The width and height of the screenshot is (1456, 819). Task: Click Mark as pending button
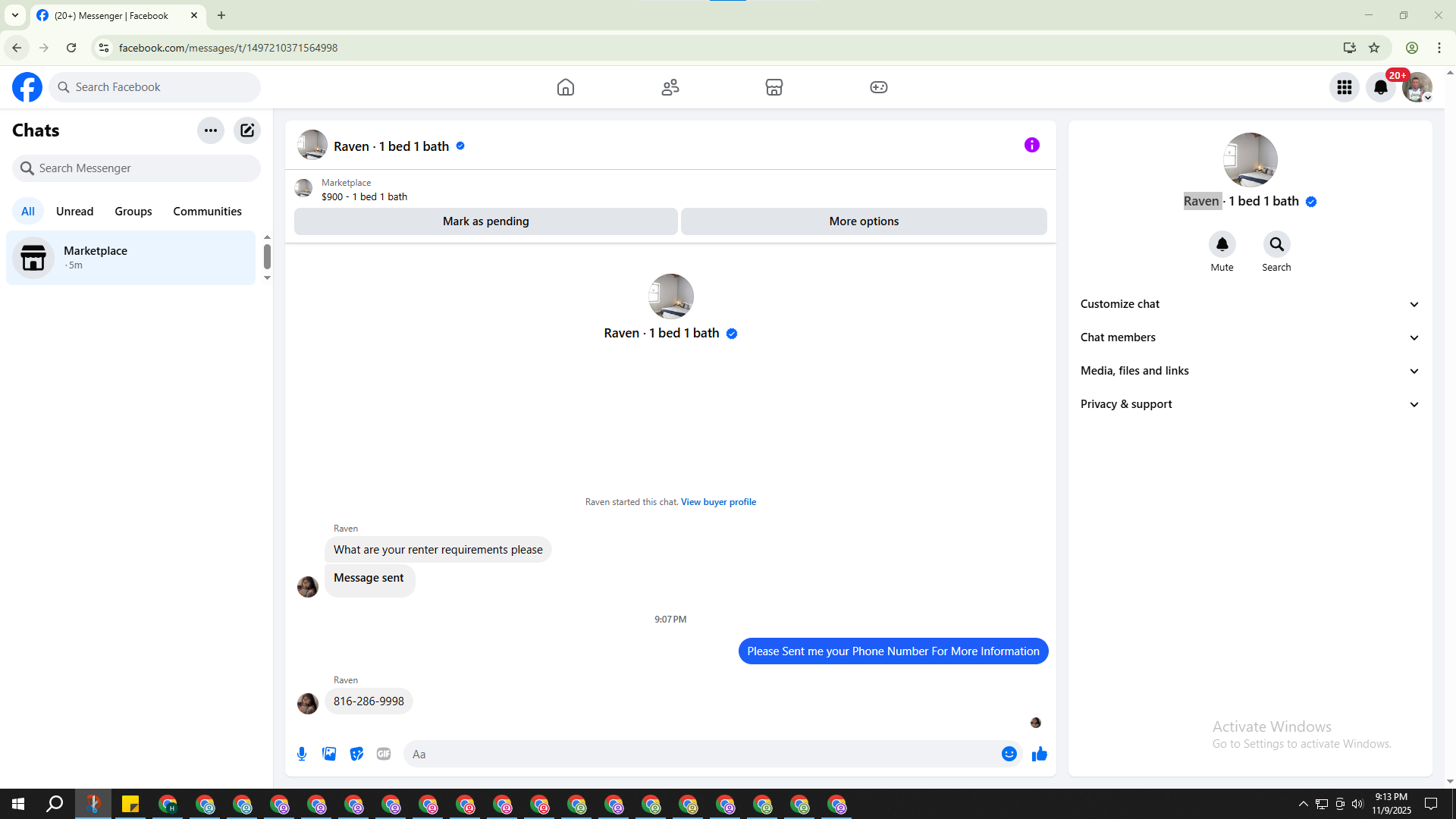[x=486, y=221]
